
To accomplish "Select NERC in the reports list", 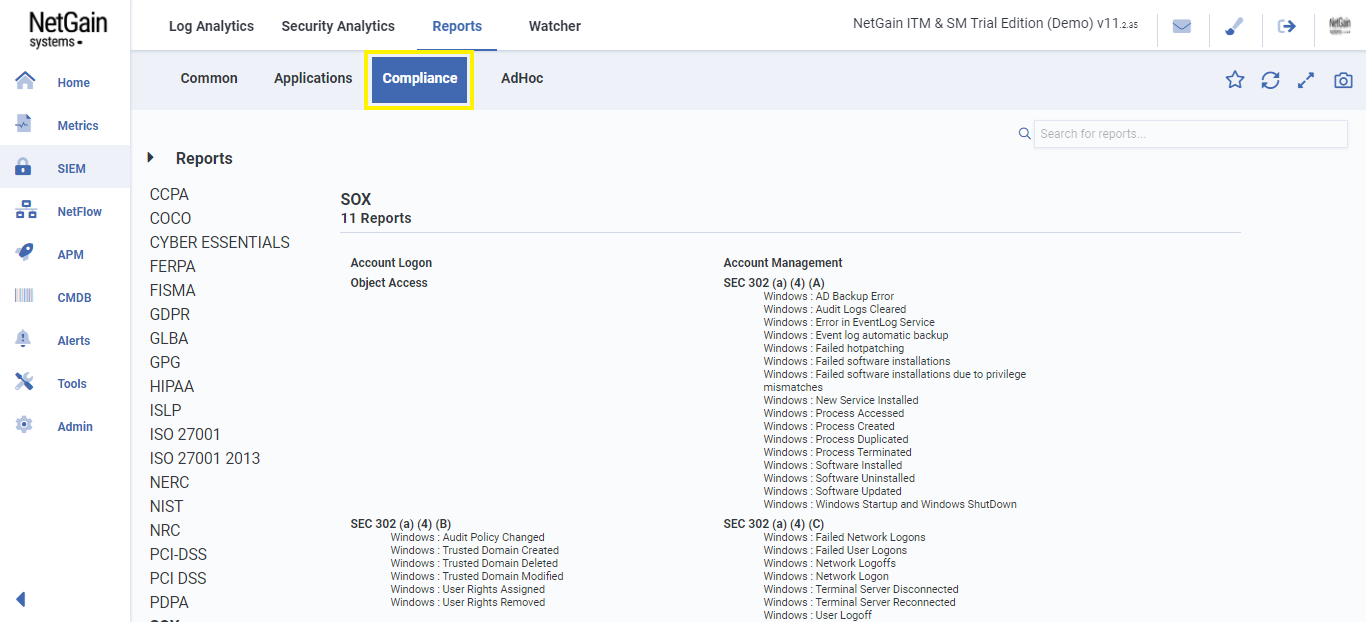I will point(169,482).
